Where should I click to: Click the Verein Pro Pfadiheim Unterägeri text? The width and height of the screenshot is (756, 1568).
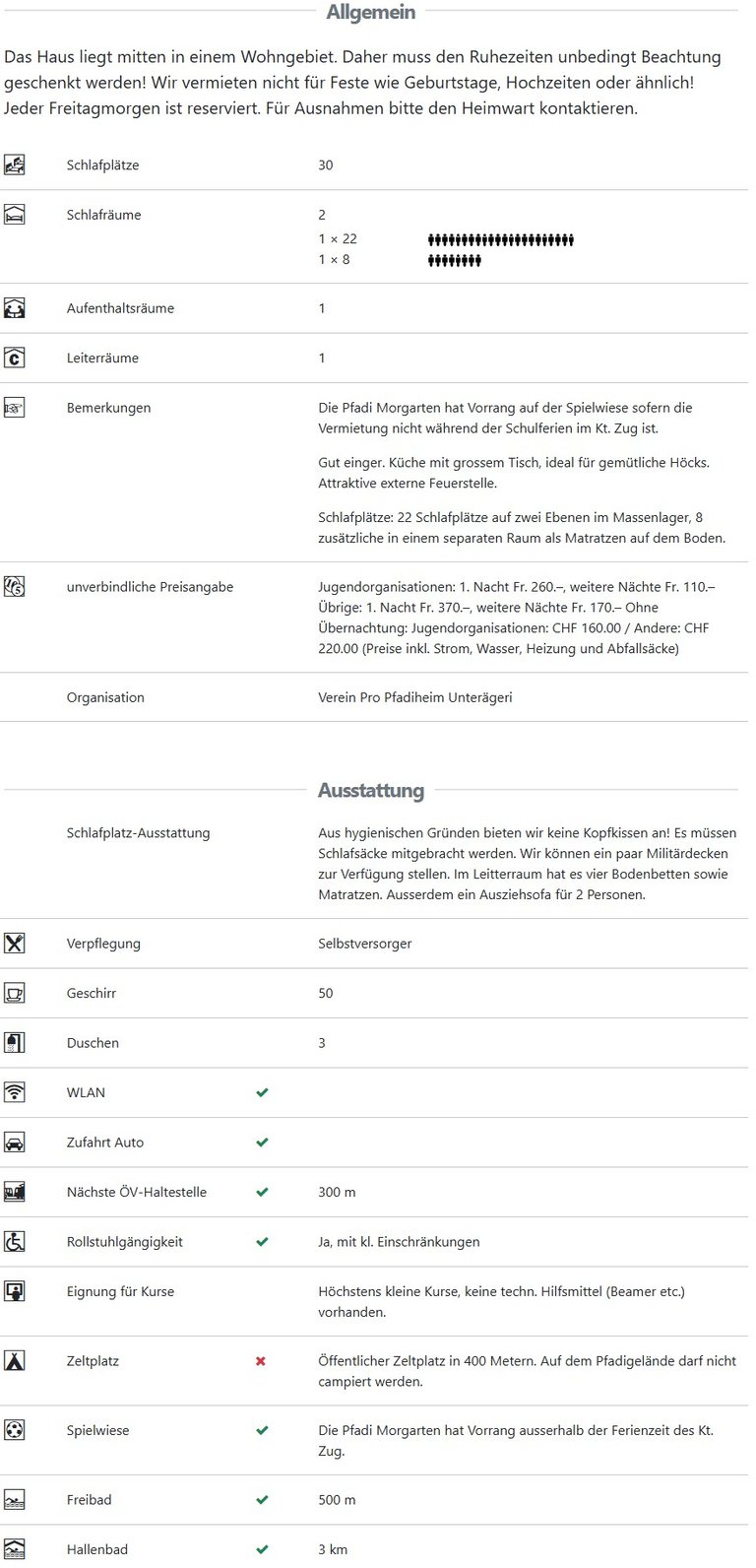pyautogui.click(x=415, y=697)
